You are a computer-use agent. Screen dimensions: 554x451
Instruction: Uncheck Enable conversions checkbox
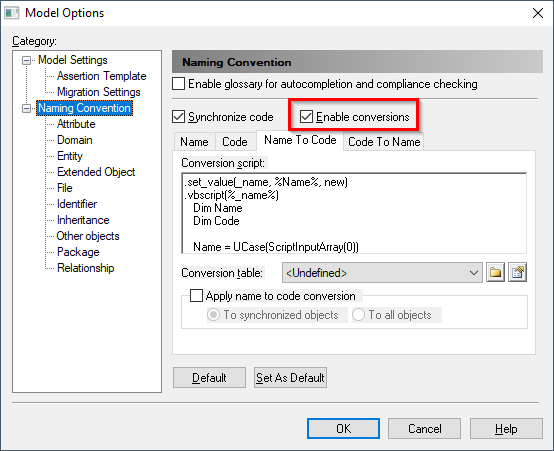(x=306, y=117)
